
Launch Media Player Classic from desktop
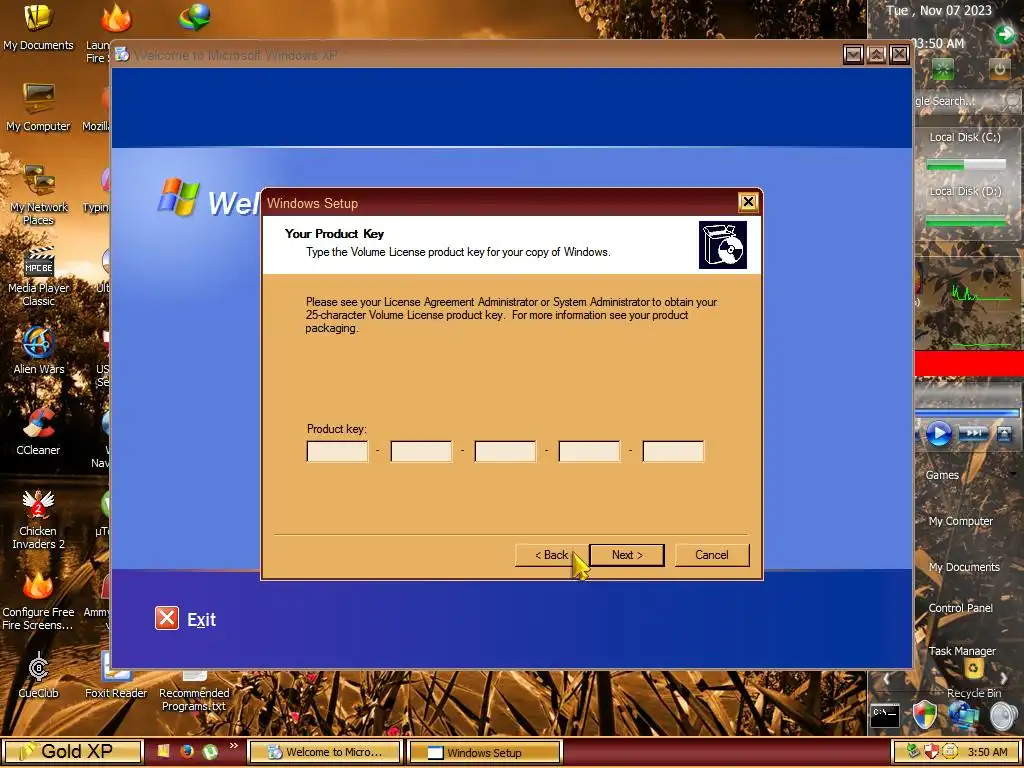[39, 276]
